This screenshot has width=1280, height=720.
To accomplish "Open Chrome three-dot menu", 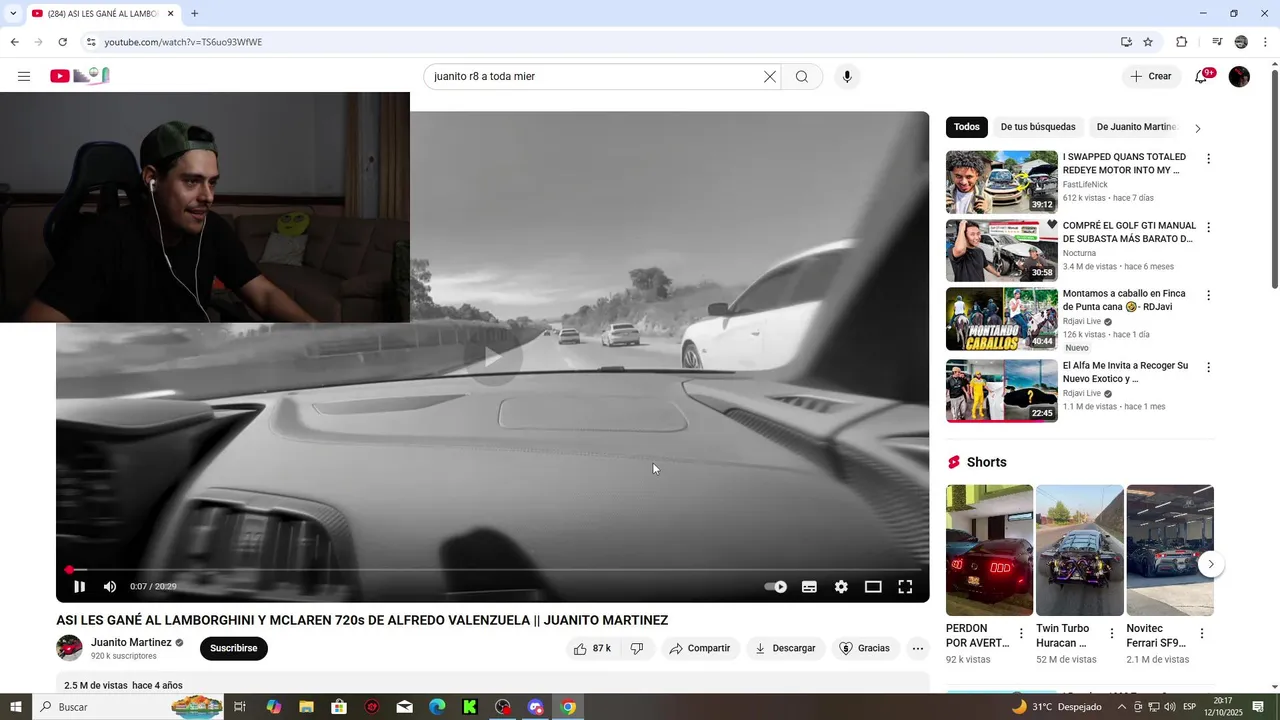I will pyautogui.click(x=1266, y=42).
